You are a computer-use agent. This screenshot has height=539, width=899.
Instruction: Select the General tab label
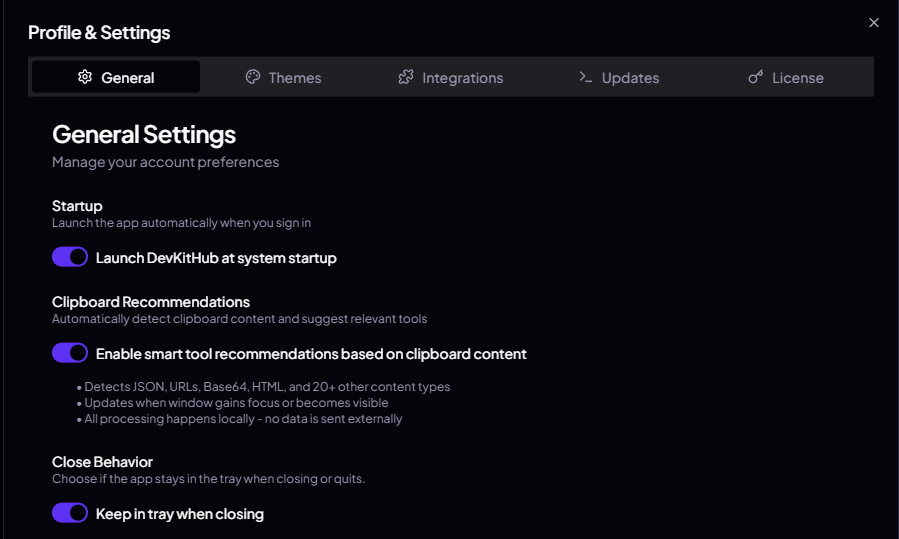coord(128,78)
